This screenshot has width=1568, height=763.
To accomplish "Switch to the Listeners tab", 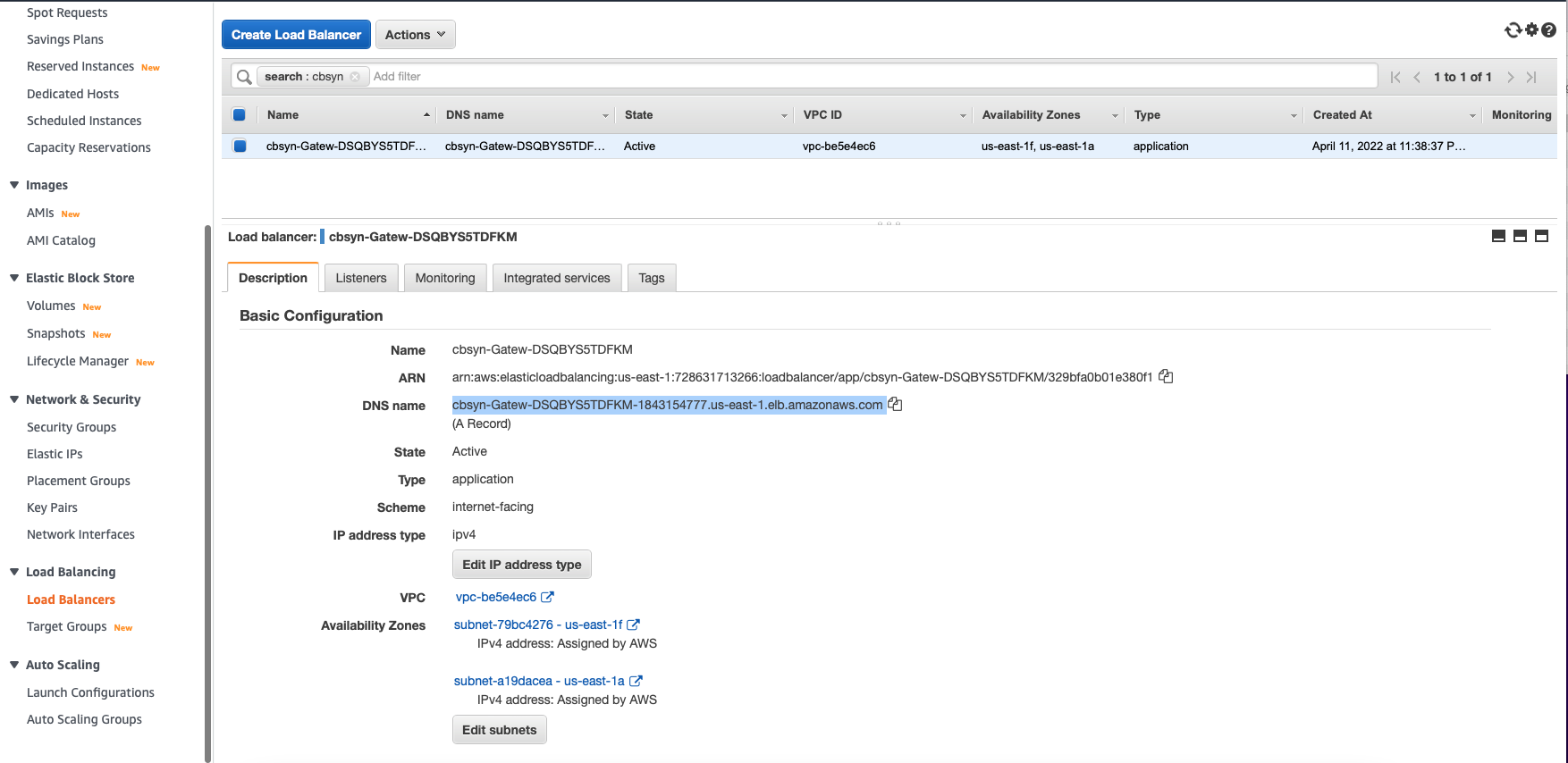I will tap(361, 278).
